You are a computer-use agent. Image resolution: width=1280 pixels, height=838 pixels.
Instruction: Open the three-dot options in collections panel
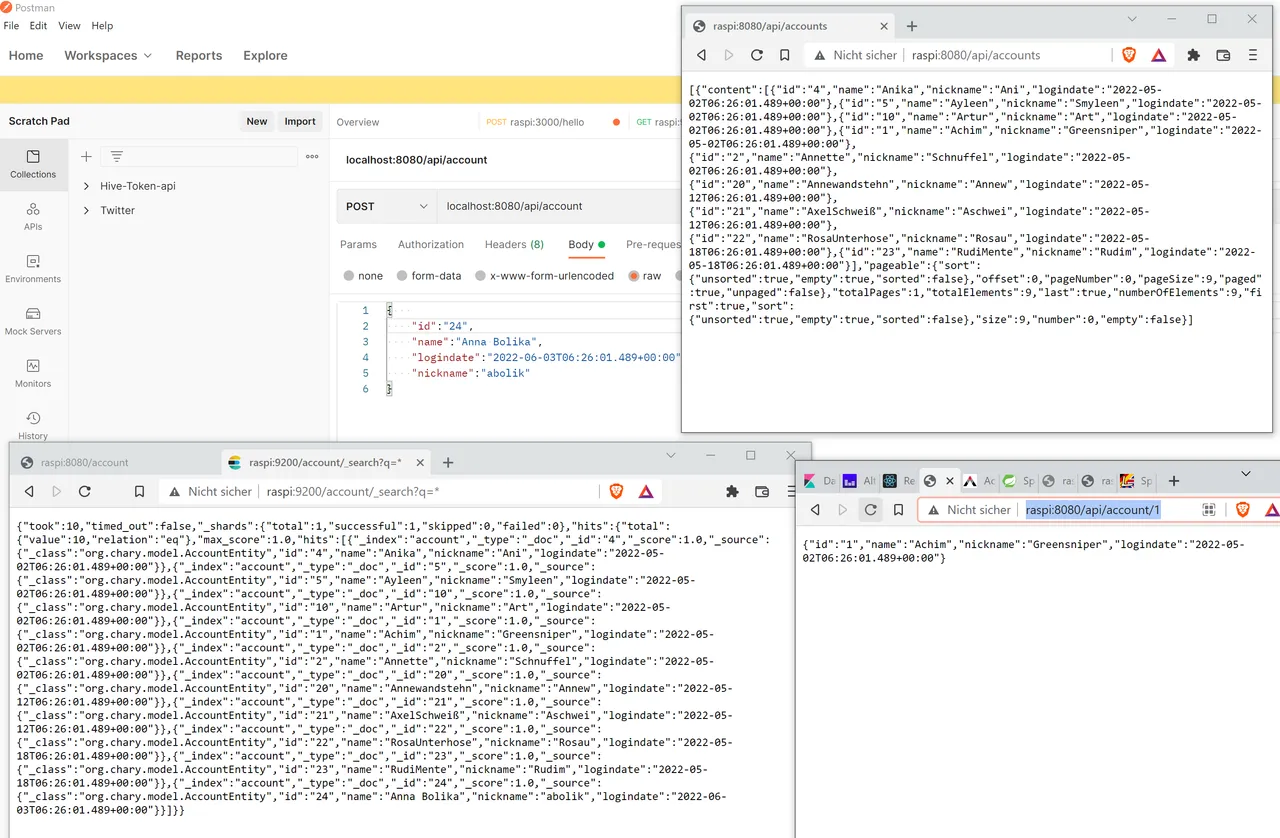[312, 156]
